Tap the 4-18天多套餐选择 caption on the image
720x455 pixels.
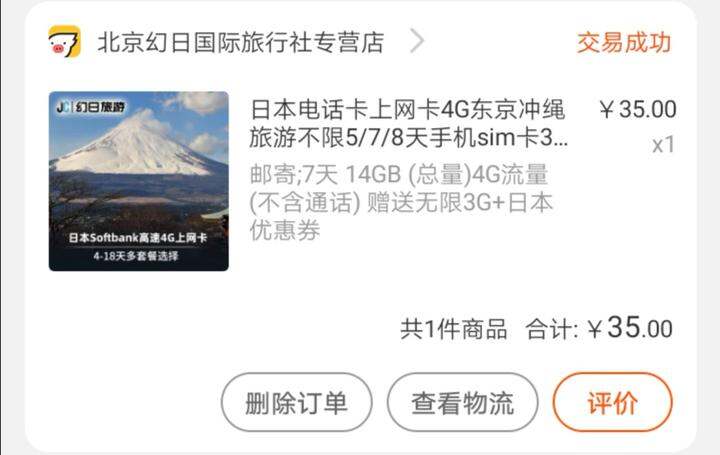[136, 256]
